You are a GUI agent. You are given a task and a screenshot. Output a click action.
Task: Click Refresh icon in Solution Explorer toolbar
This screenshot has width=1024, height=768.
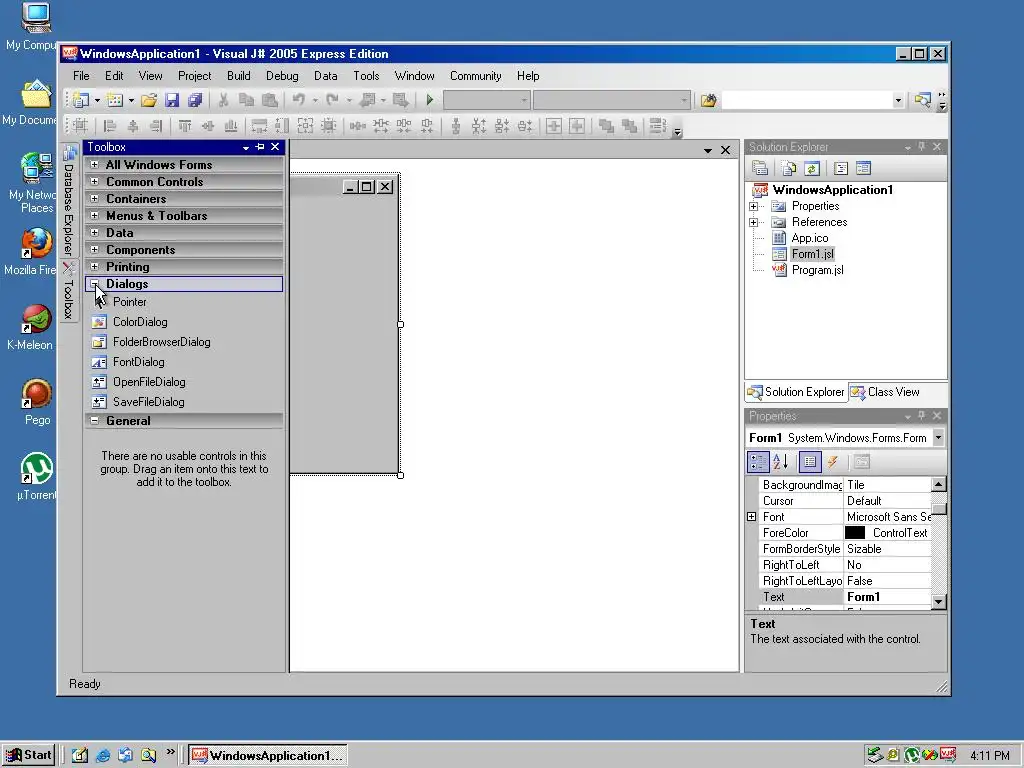coord(812,168)
